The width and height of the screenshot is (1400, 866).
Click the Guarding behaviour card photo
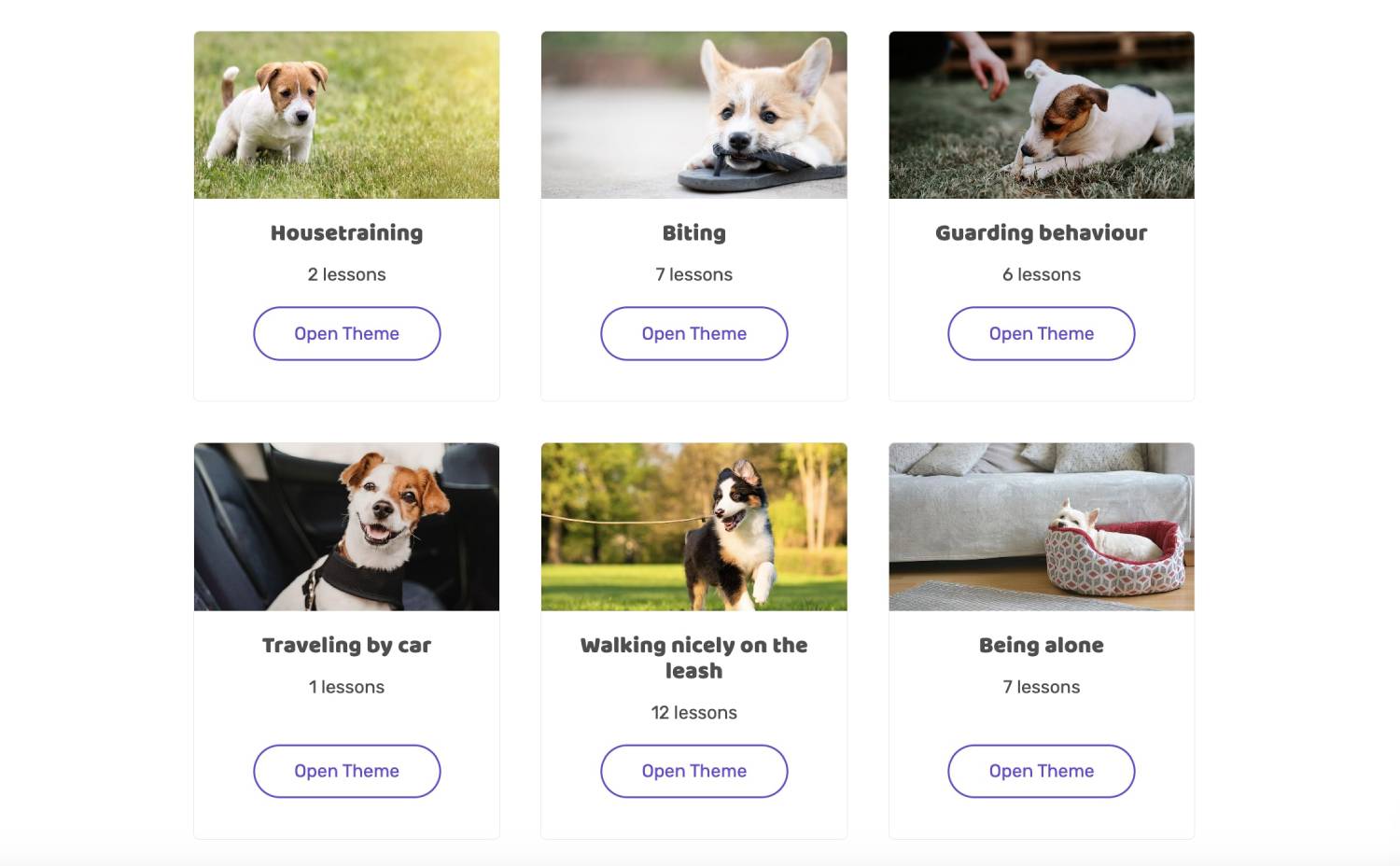[1041, 115]
